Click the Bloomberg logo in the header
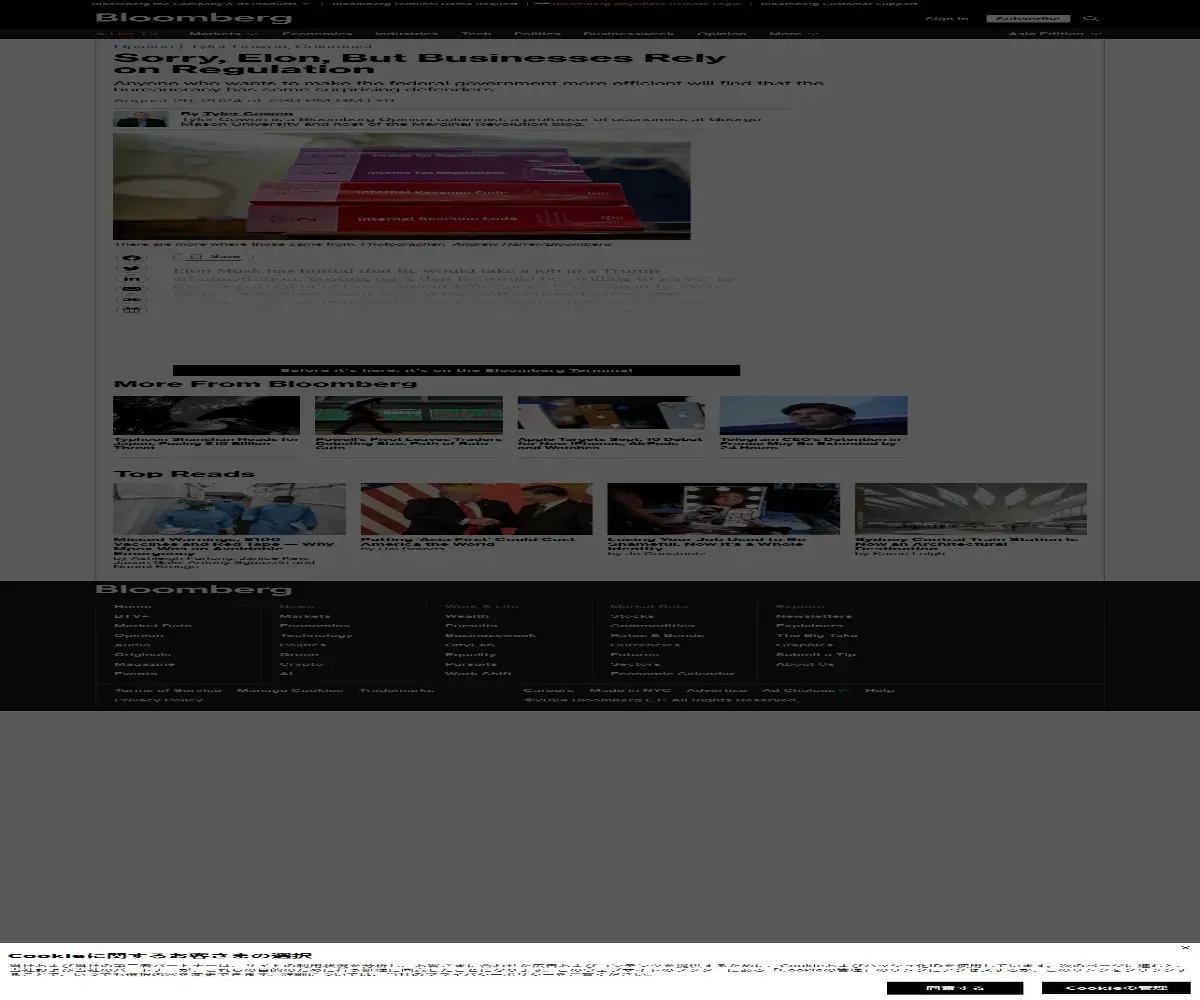This screenshot has height=1000, width=1200. (x=194, y=18)
